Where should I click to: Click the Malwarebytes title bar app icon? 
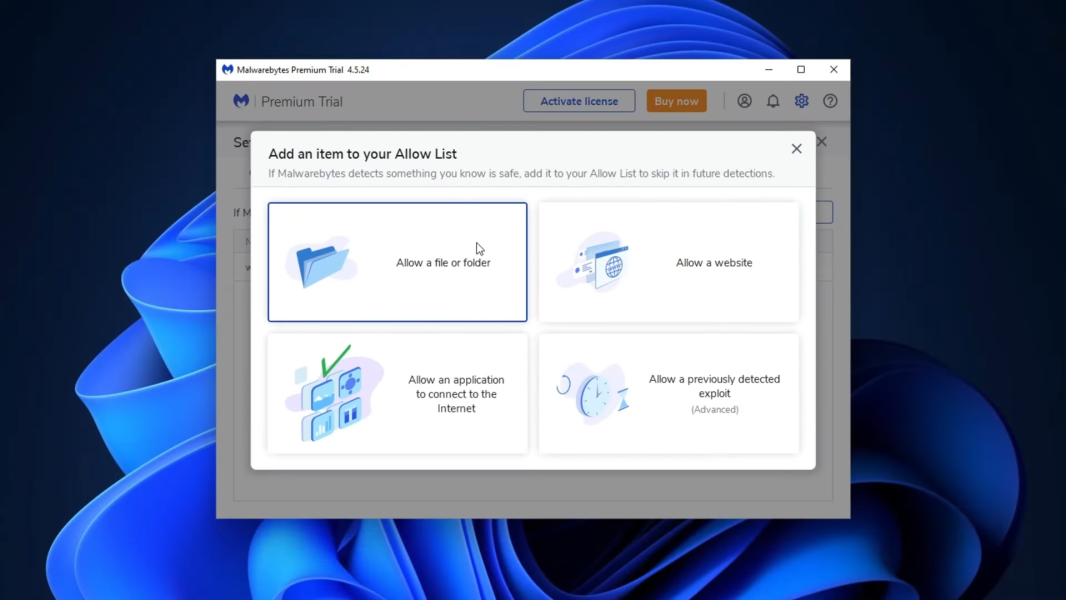click(x=227, y=69)
